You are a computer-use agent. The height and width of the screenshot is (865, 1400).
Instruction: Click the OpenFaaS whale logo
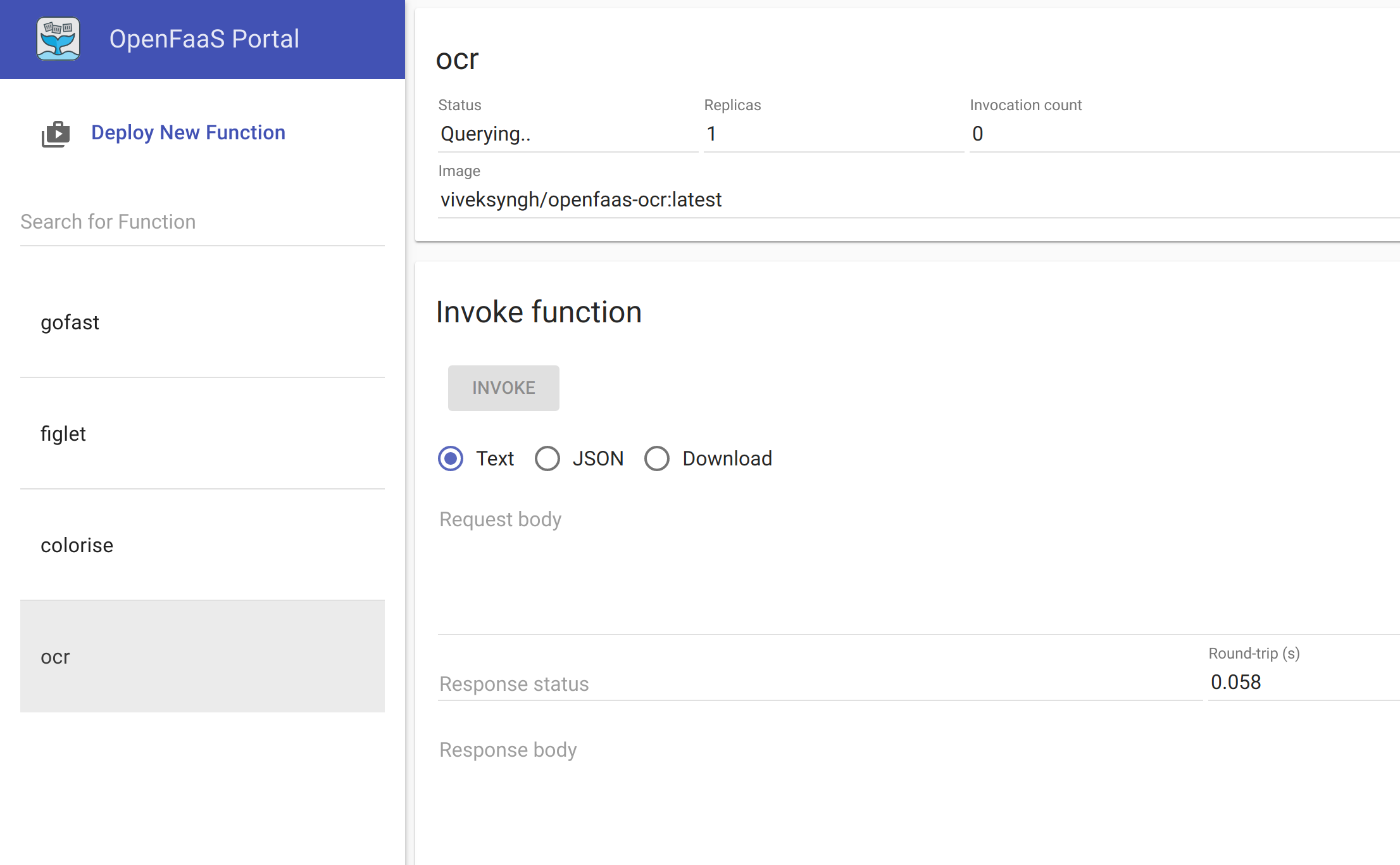point(58,38)
